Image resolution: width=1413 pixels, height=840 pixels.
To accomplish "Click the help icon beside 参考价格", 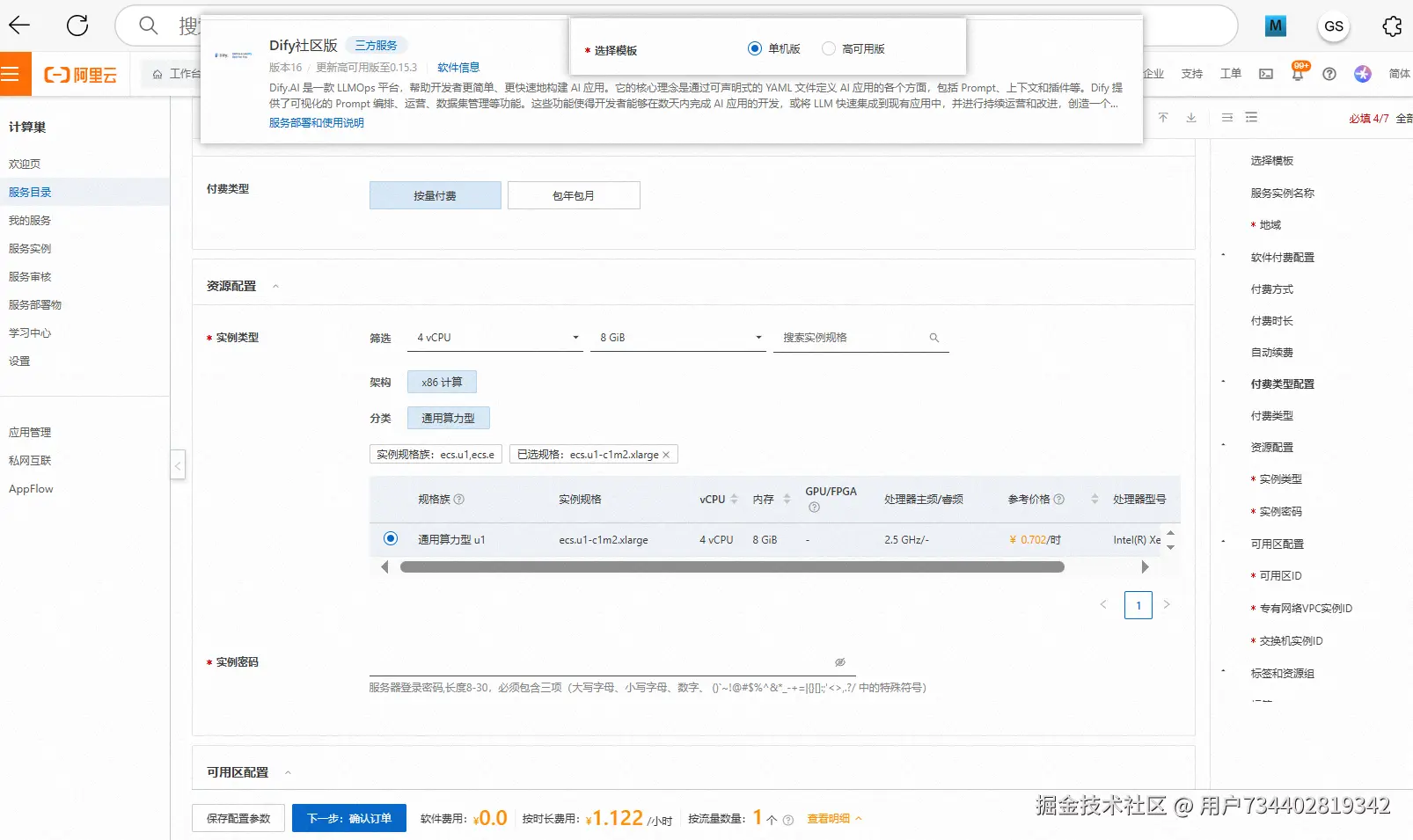I will coord(1059,500).
